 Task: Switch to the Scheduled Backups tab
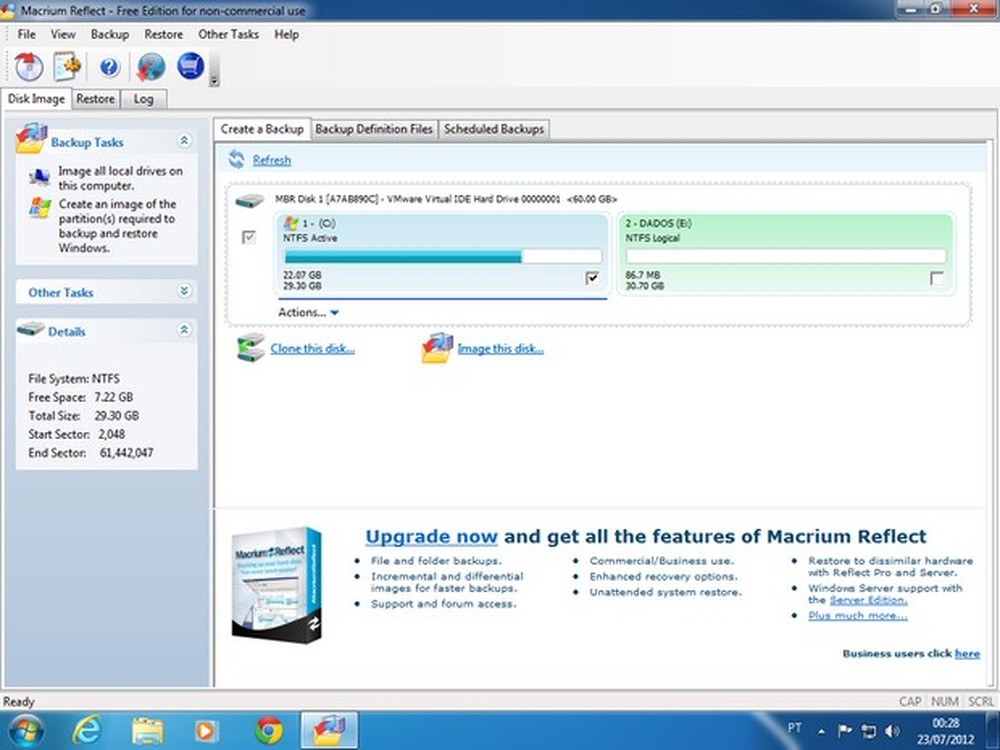(494, 129)
